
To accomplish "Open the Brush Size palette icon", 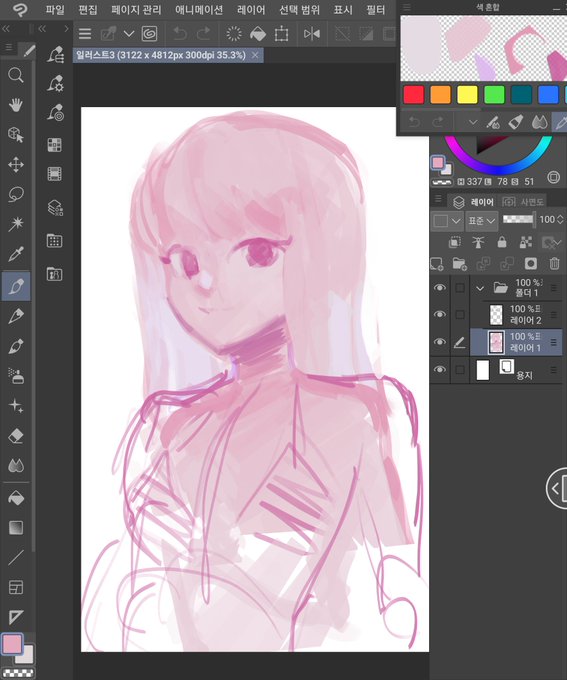I will point(55,113).
